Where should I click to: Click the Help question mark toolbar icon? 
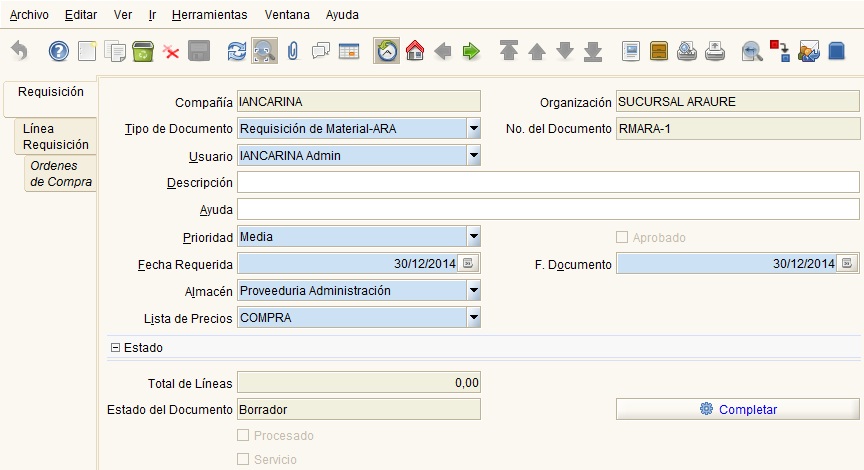coord(58,51)
